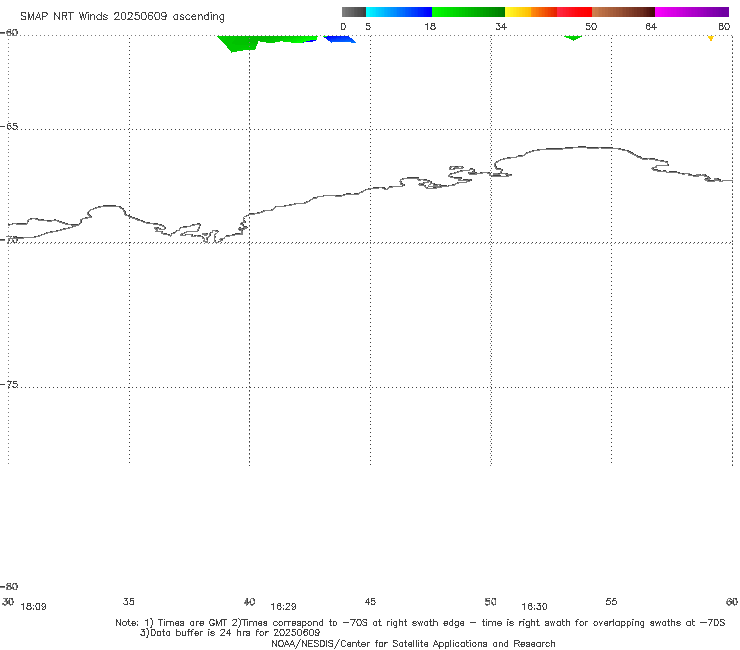Screen dimensions: 740x650
Task: Click the color scale maximum label '80'
Action: click(724, 27)
